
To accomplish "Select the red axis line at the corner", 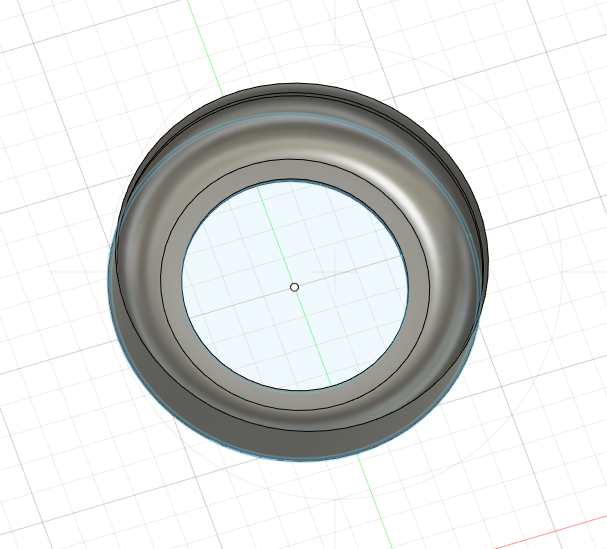I will [x=550, y=533].
